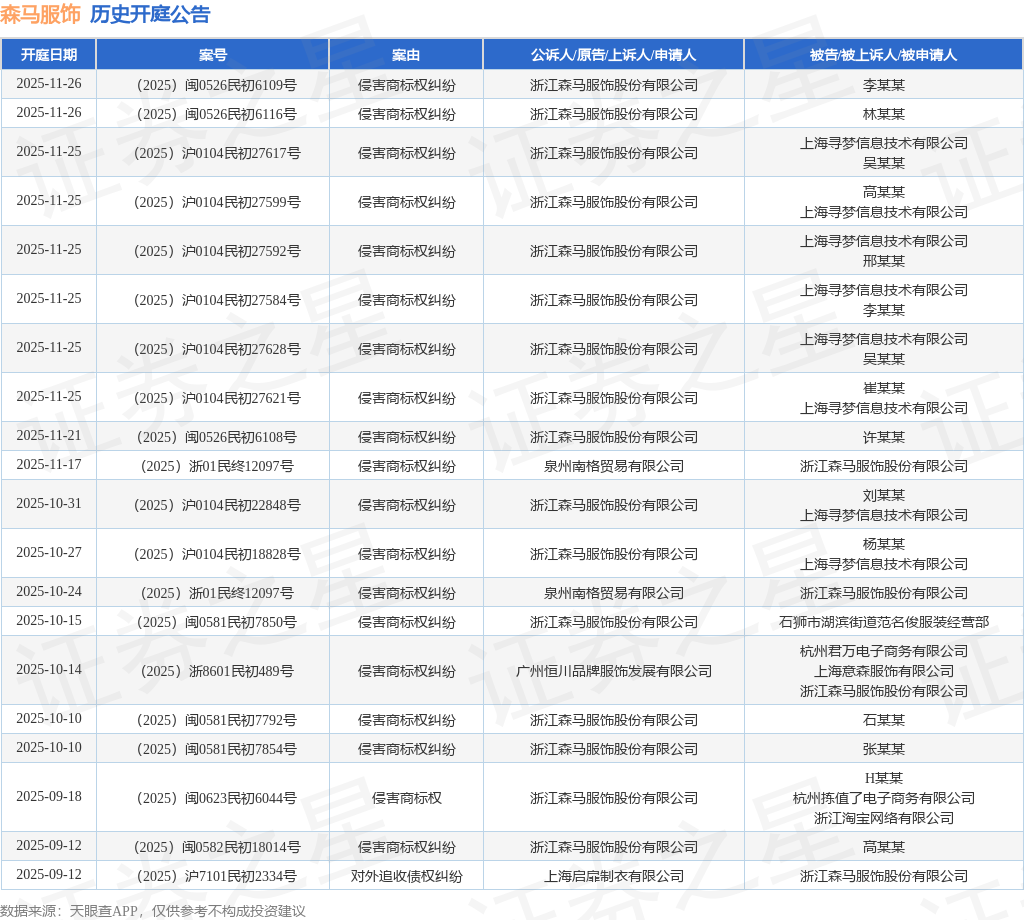Click cause 对外追收债权纠纷
The image size is (1024, 920).
coord(406,876)
